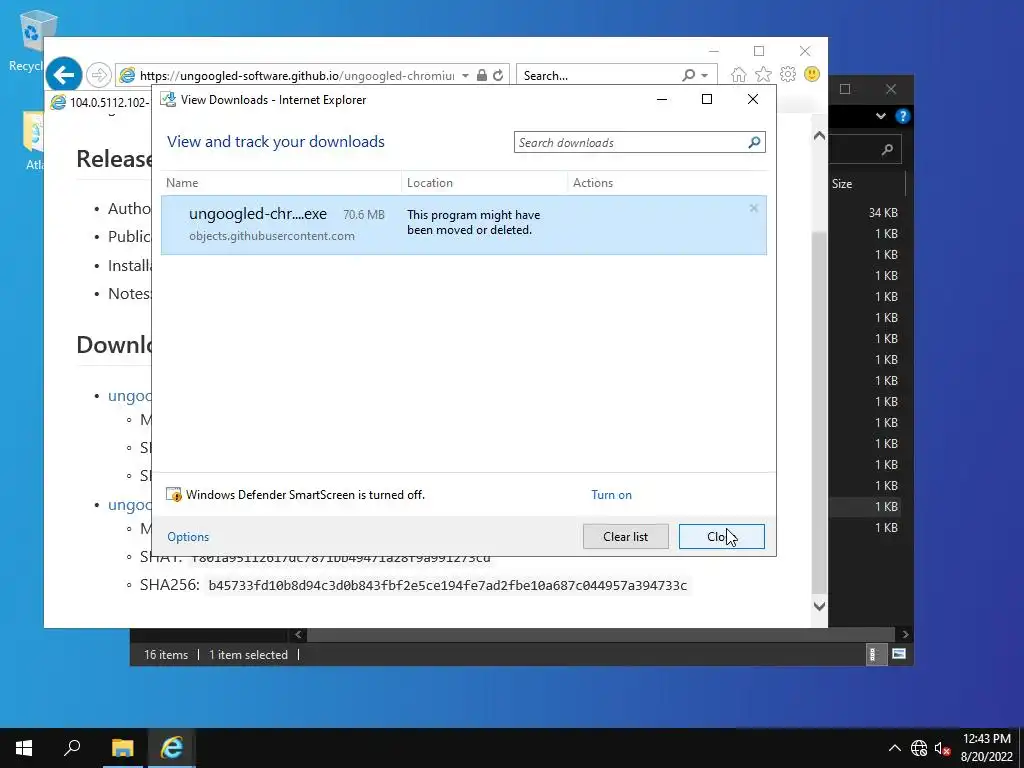Click the Close button in downloads dialog
The image size is (1024, 768).
point(722,537)
